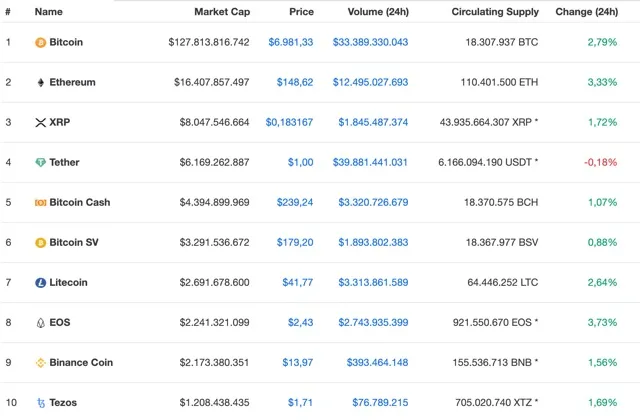Select supply value 64.446.252 LTC
640x420 pixels.
pyautogui.click(x=503, y=282)
